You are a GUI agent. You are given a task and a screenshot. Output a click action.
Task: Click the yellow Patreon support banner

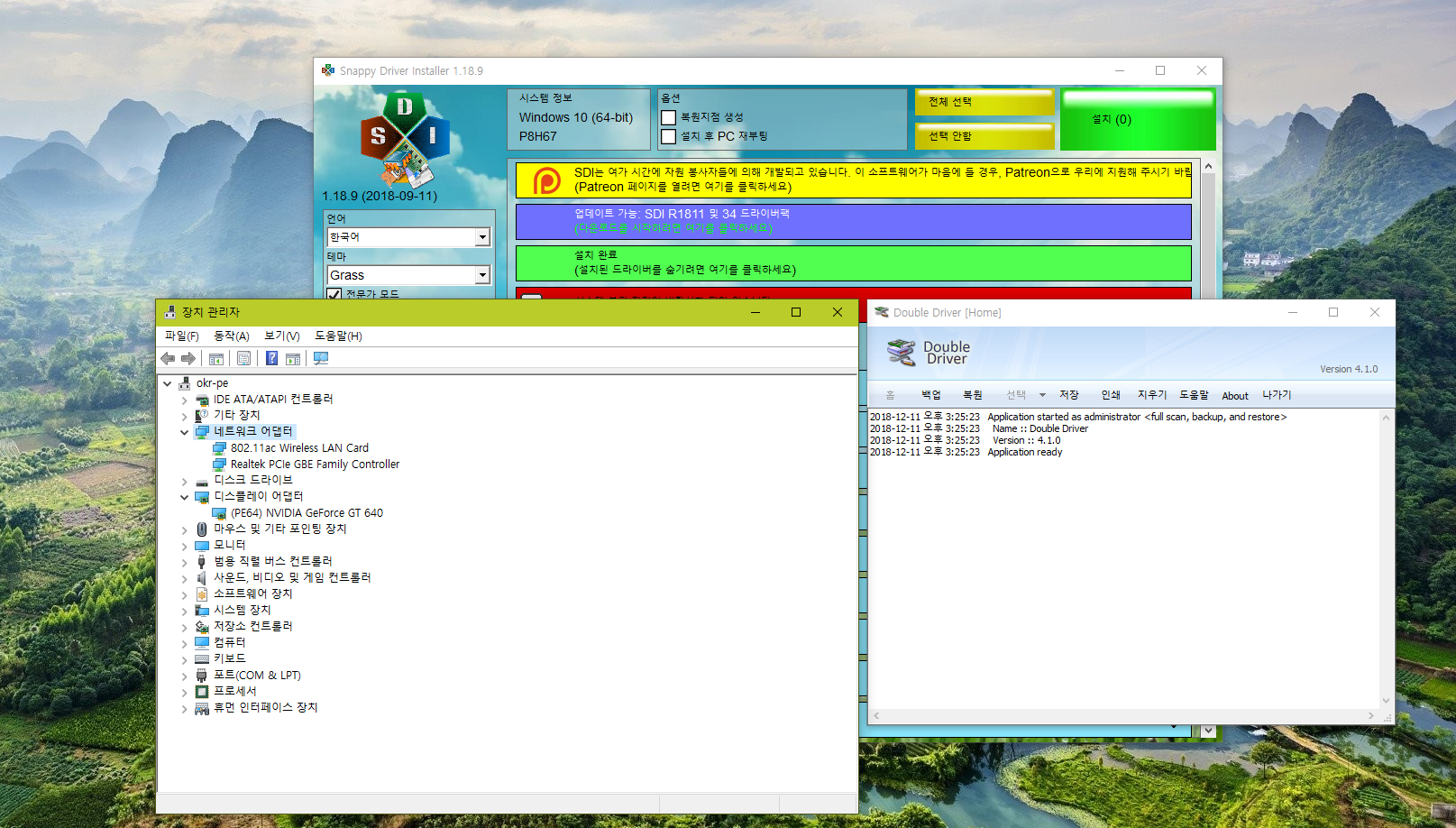[854, 180]
